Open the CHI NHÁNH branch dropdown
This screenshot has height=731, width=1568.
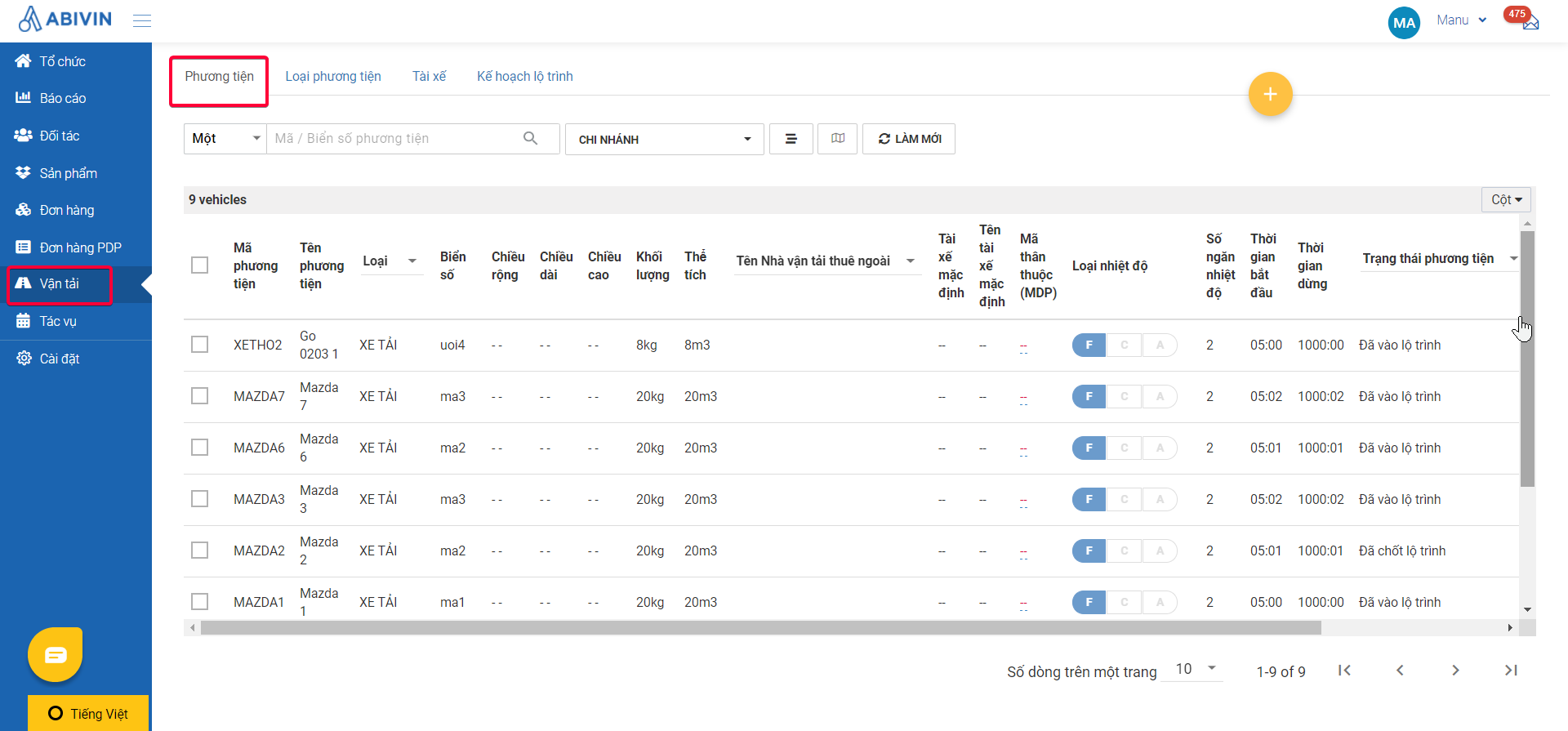pyautogui.click(x=665, y=139)
